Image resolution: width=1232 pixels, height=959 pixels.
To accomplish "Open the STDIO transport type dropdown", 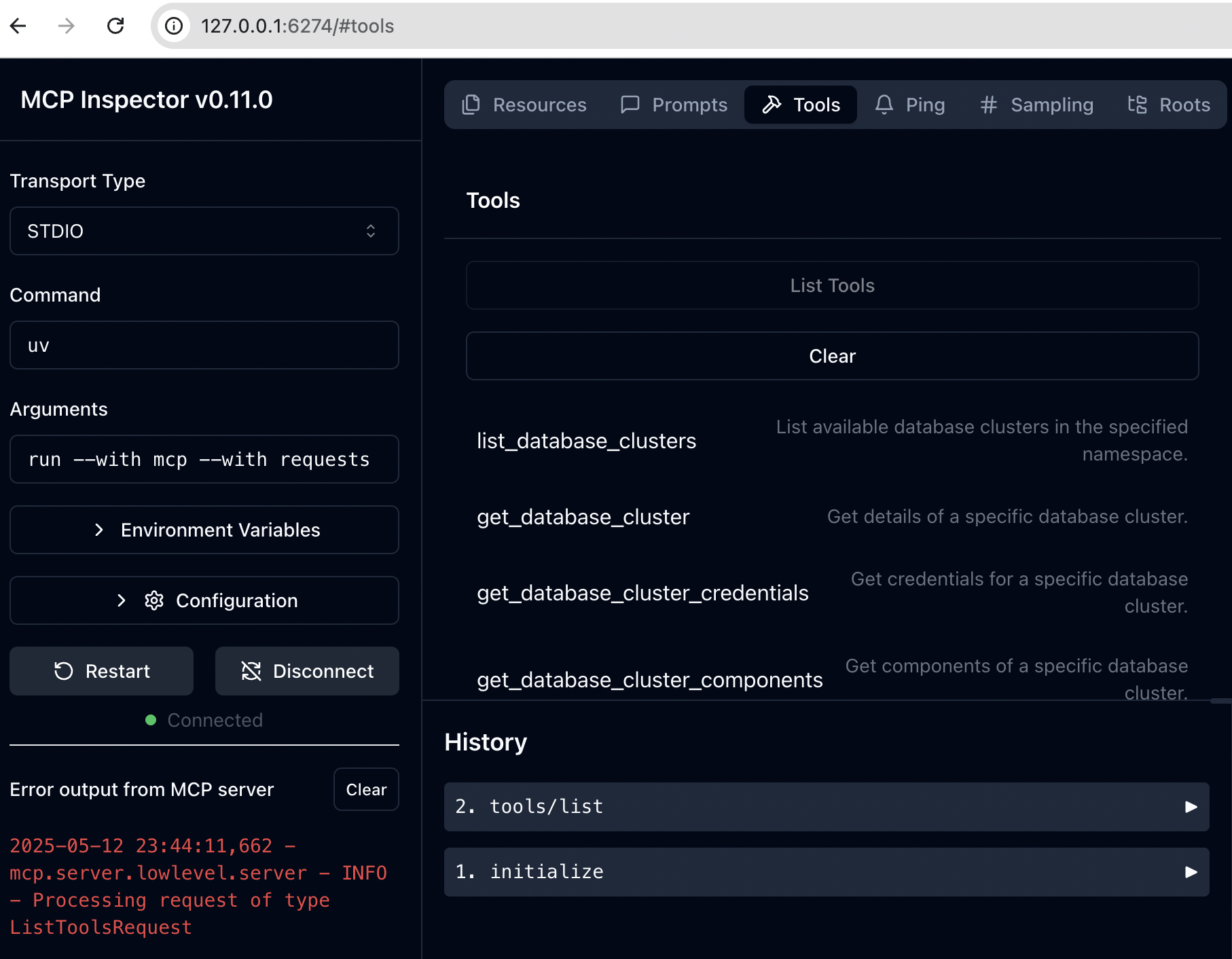I will 204,231.
